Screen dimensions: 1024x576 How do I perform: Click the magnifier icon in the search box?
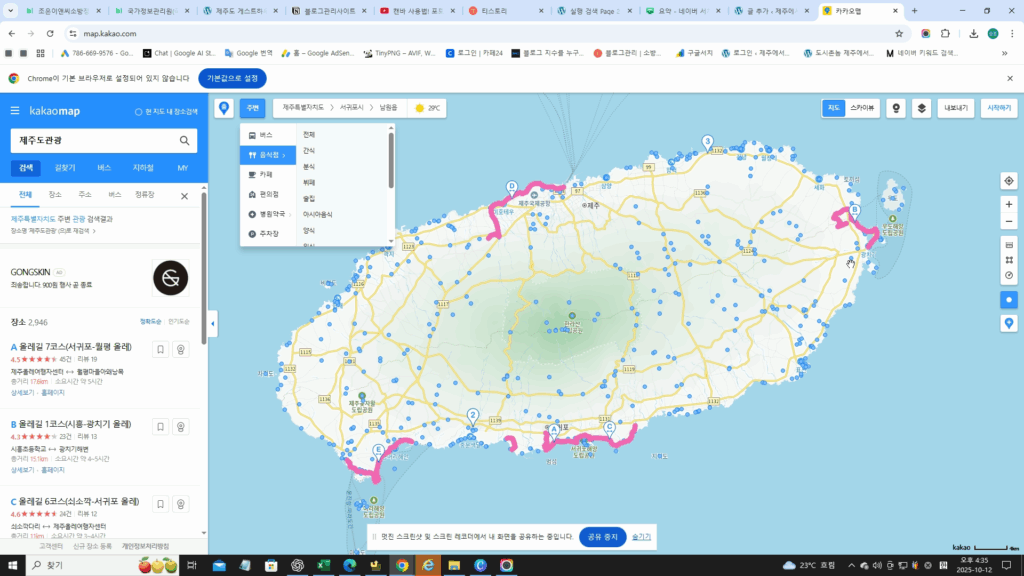click(183, 141)
